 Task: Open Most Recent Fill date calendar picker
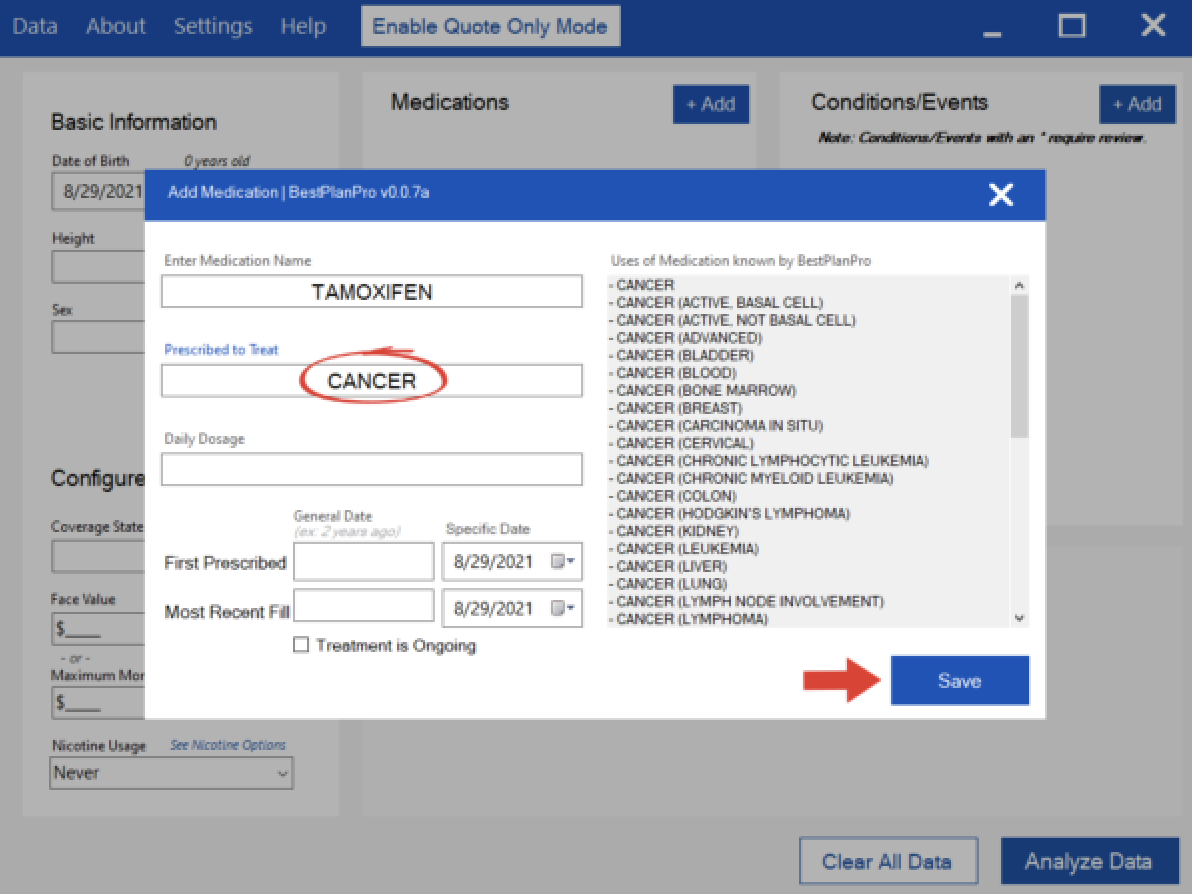click(564, 608)
